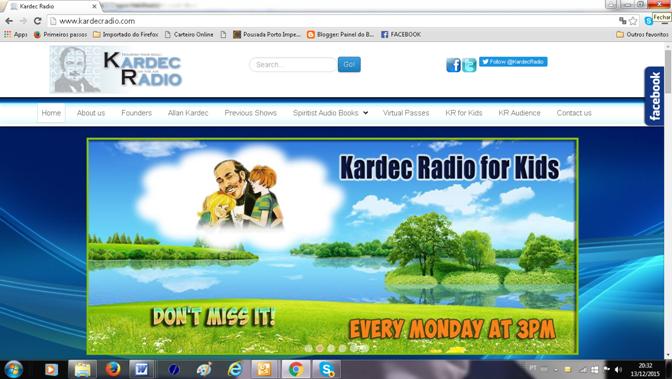Bookmark this page with the star icon
Image resolution: width=672 pixels, height=379 pixels.
point(633,21)
